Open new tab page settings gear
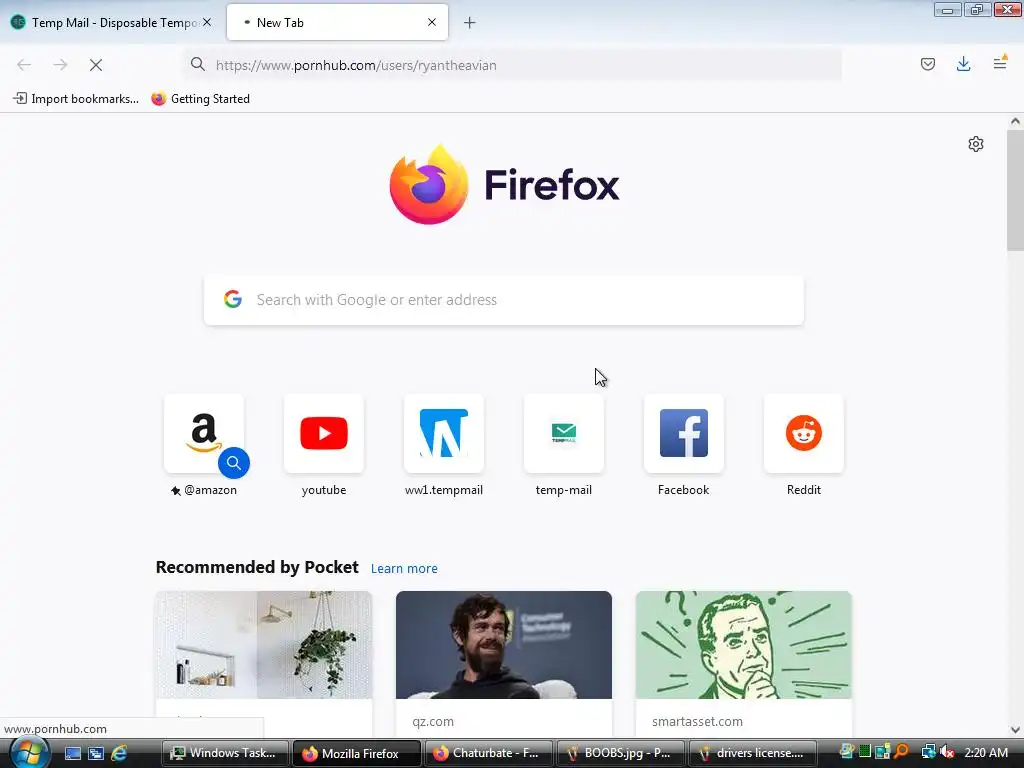This screenshot has height=768, width=1024. [976, 144]
